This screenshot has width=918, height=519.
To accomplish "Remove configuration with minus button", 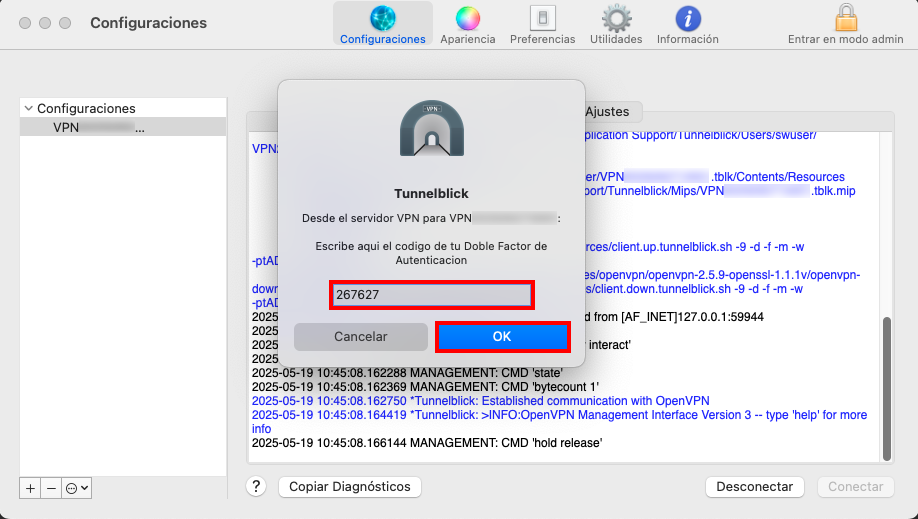I will click(52, 488).
